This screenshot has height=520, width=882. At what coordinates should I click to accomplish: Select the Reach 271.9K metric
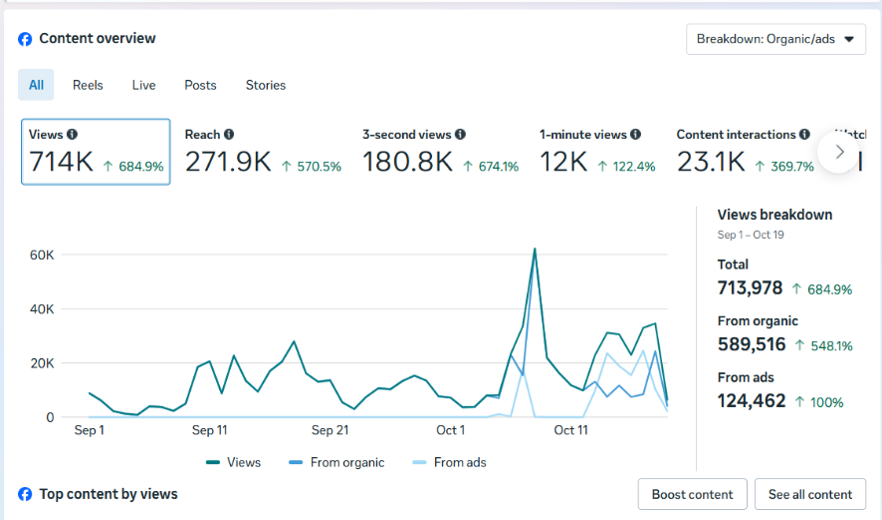point(263,152)
